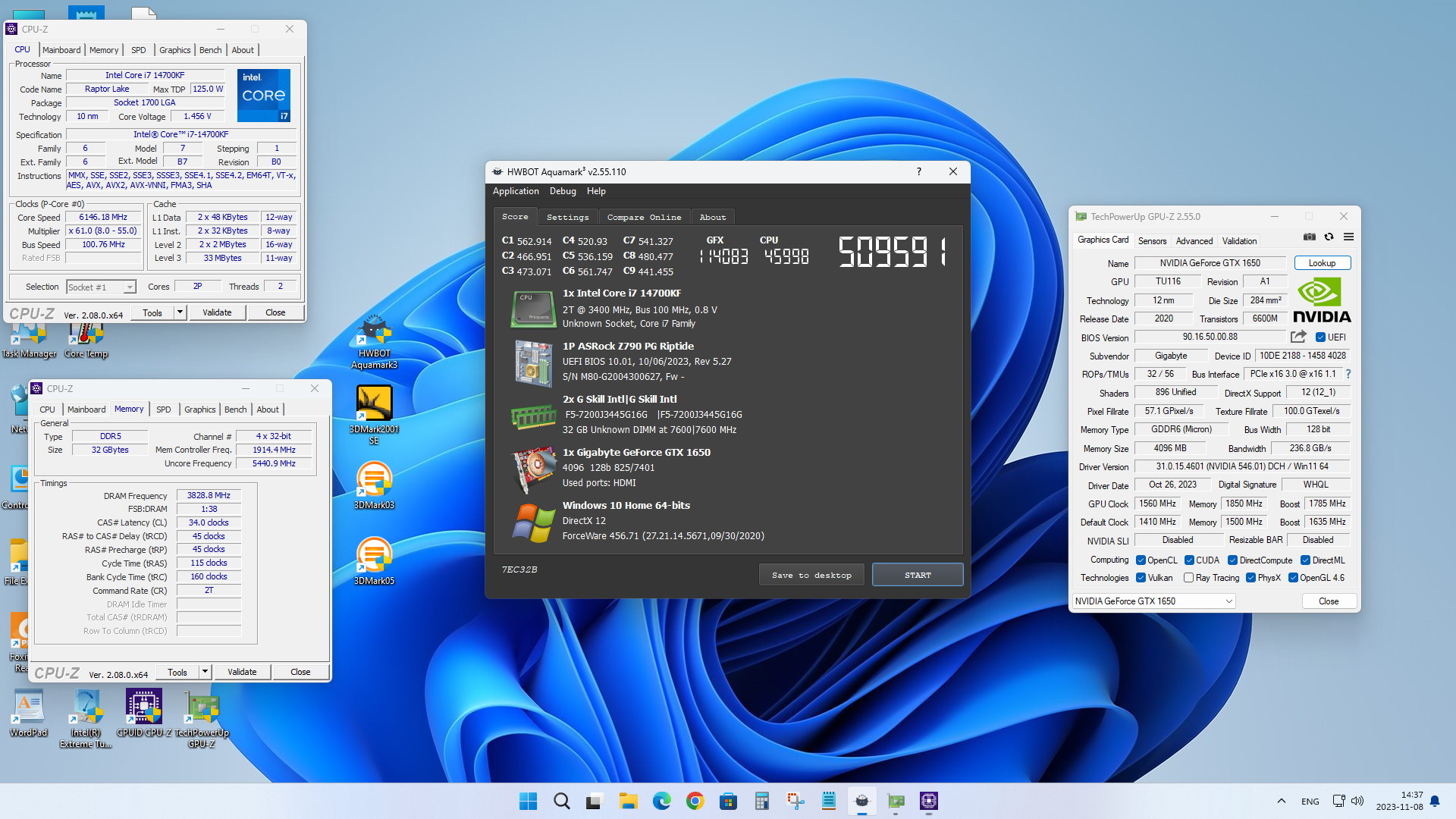
Task: Open Validation tab in GPU-Z
Action: (1239, 241)
